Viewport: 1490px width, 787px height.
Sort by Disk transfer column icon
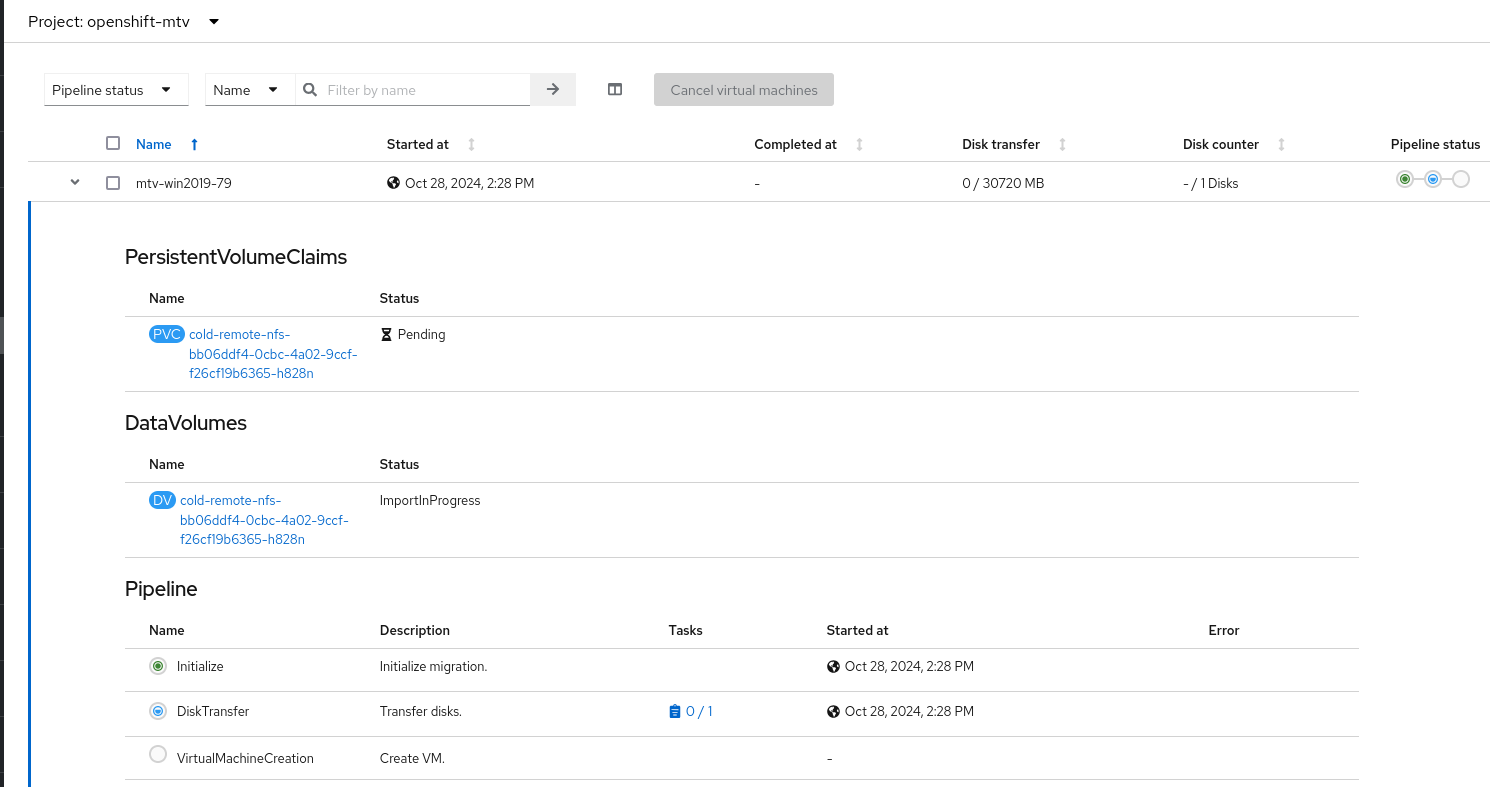pos(1062,145)
